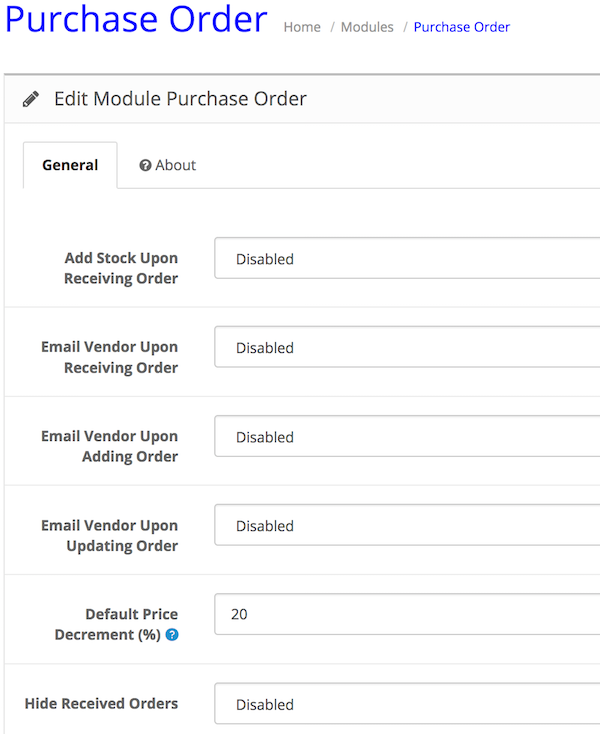Click the Email Vendor Upon Receiving Order label
Image resolution: width=600 pixels, height=734 pixels.
pyautogui.click(x=110, y=357)
